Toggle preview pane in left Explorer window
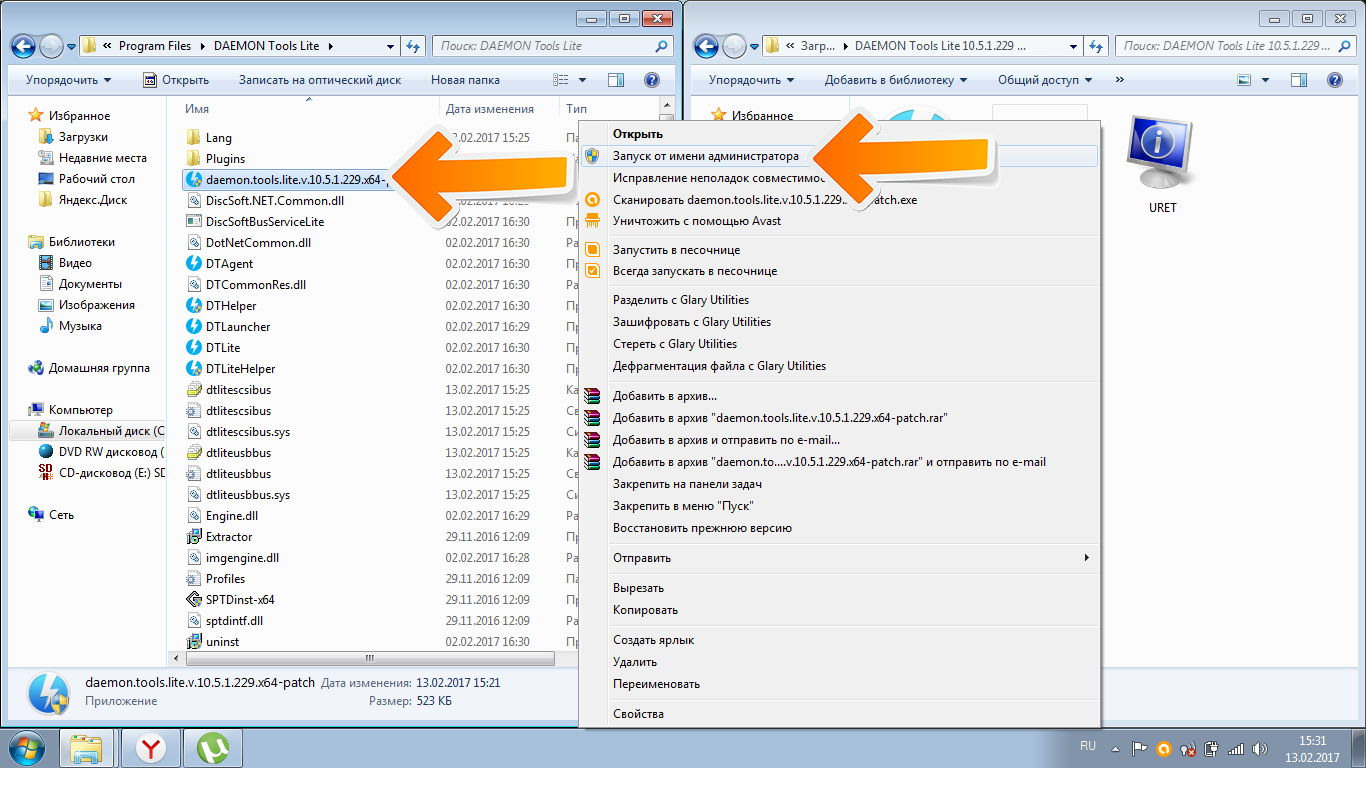This screenshot has height=809, width=1366. 616,80
